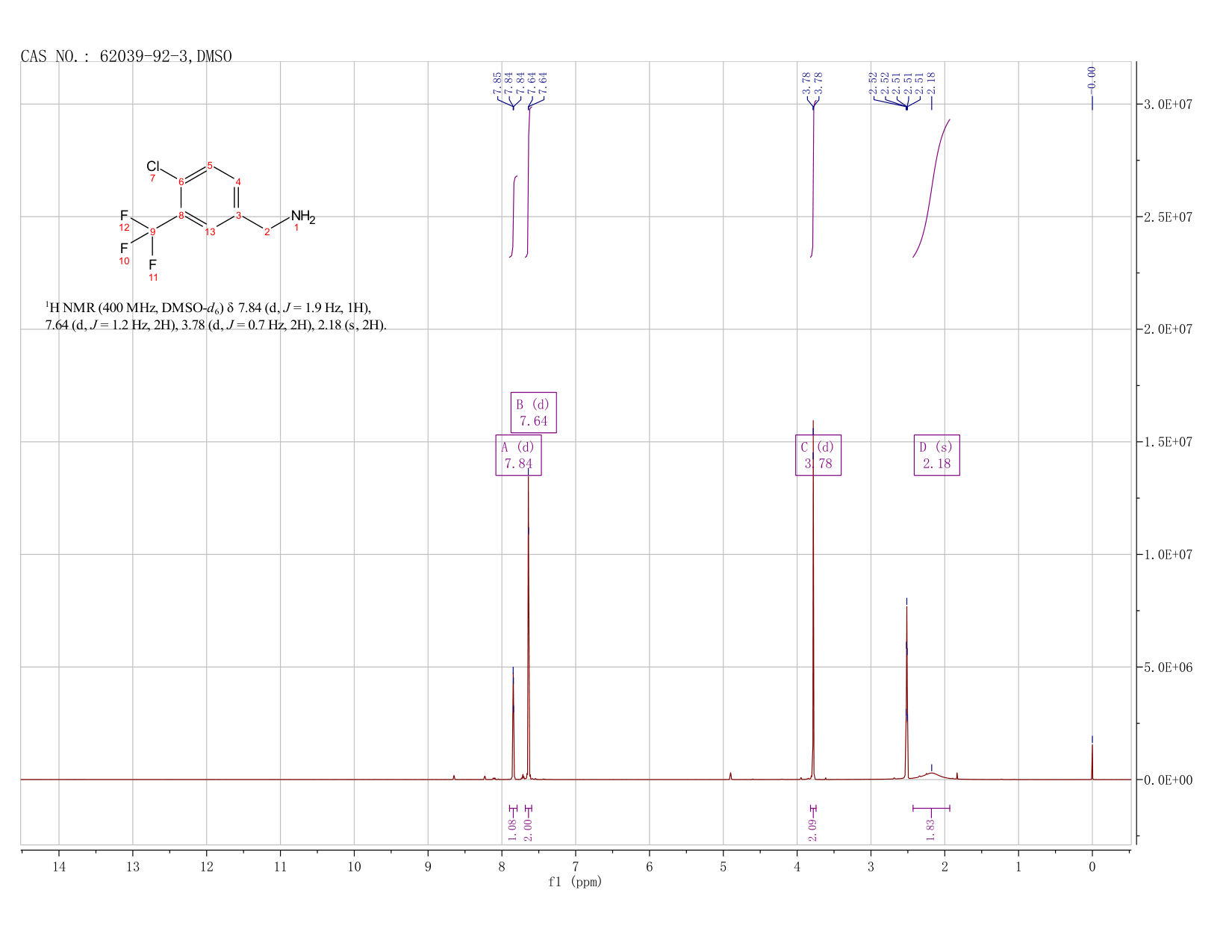Click the peak label -0.00 at TMS

point(1092,78)
